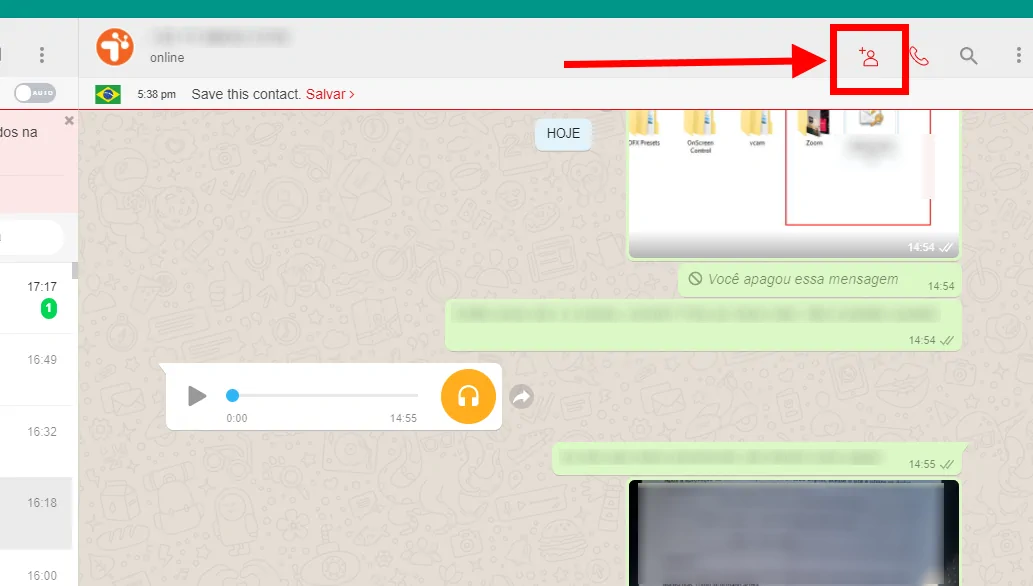Click the blurred green message sent at 14:55
The width and height of the screenshot is (1033, 586).
click(x=757, y=458)
